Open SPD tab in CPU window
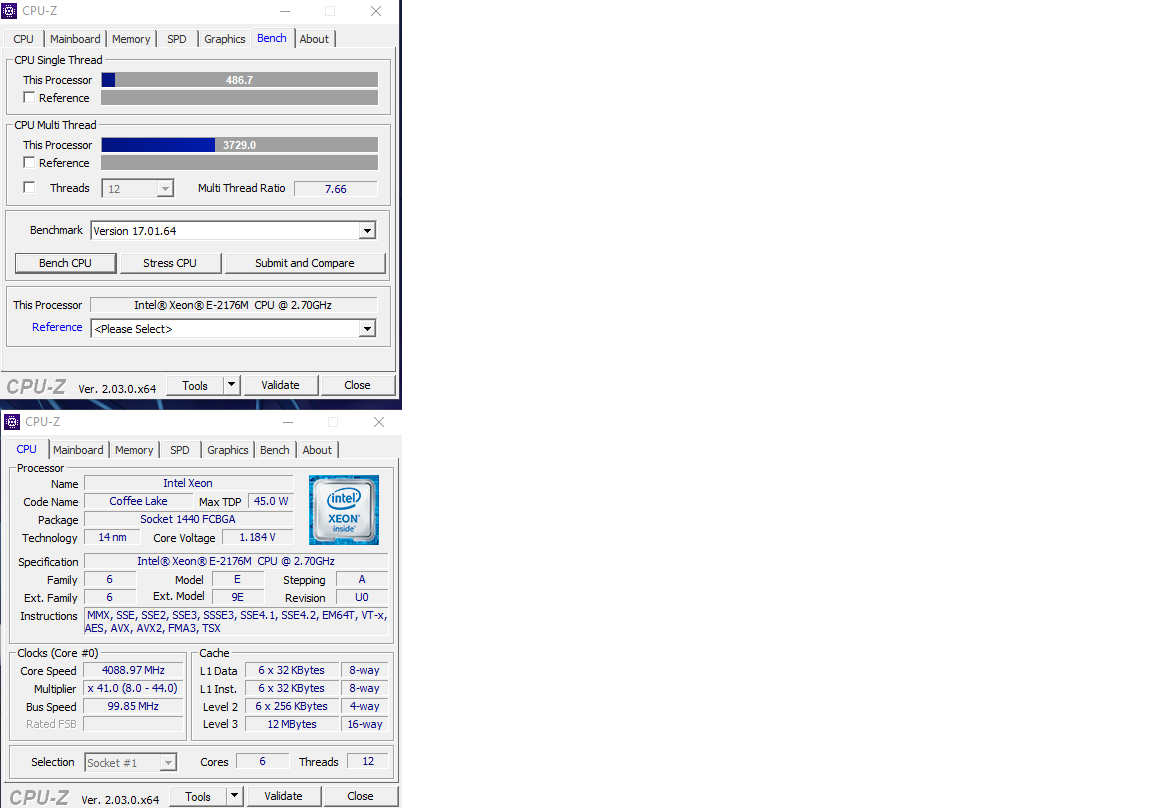The image size is (1152, 808). pyautogui.click(x=180, y=450)
